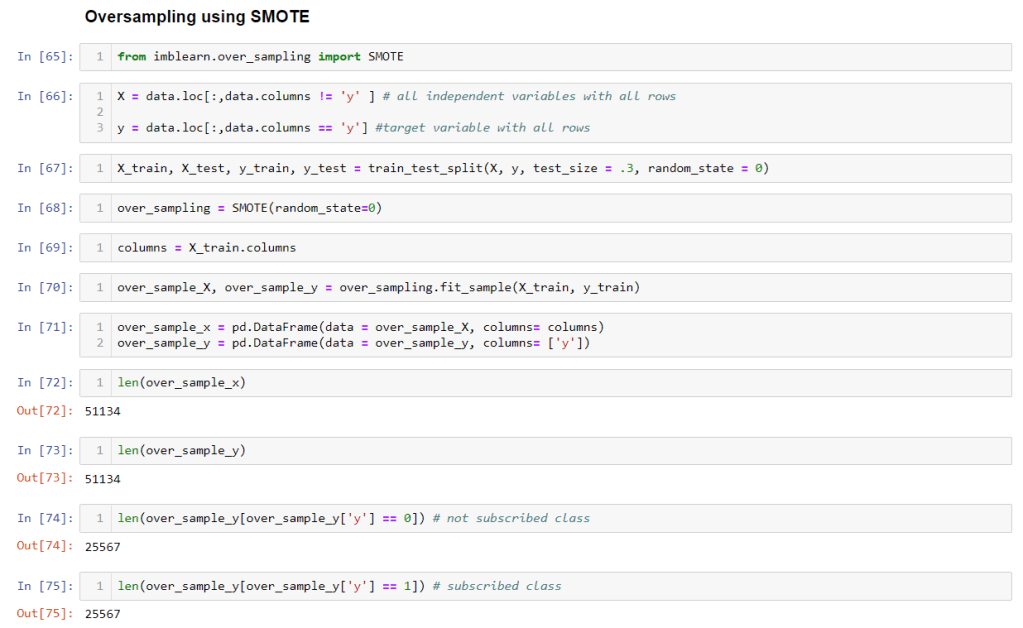
Task: Click the Out[74] result 25567
Action: point(103,547)
